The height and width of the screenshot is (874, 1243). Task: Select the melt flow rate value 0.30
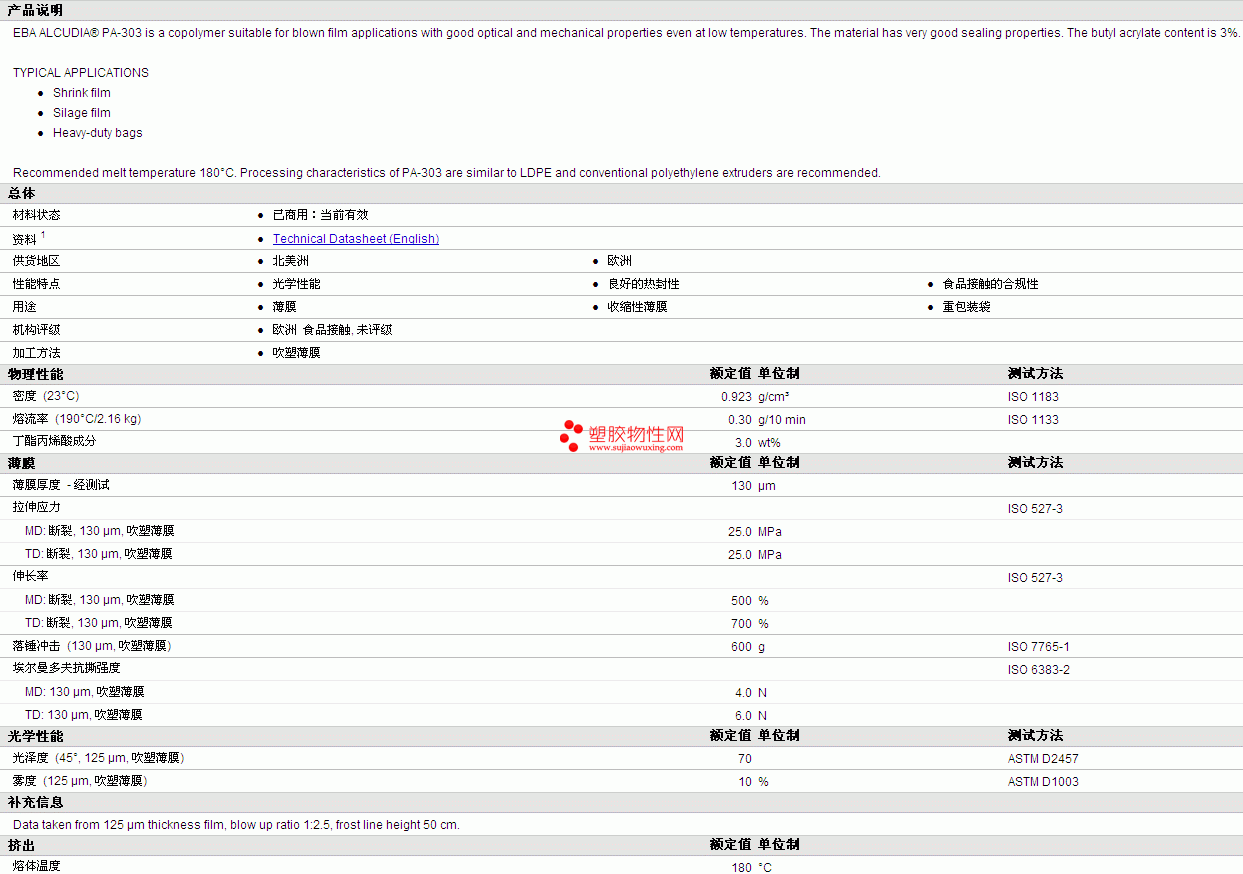point(740,420)
